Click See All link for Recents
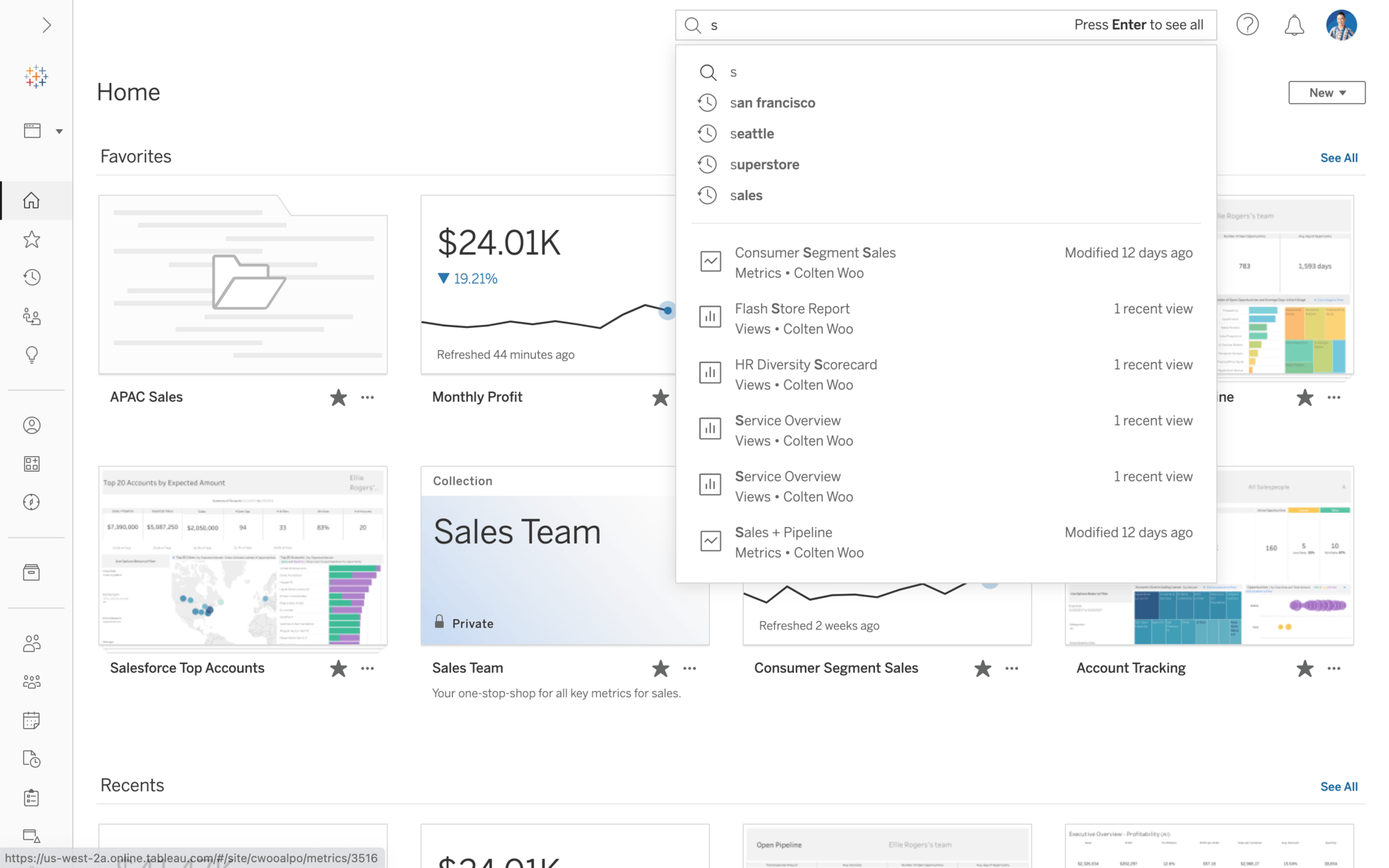The image size is (1389, 868). pos(1338,787)
